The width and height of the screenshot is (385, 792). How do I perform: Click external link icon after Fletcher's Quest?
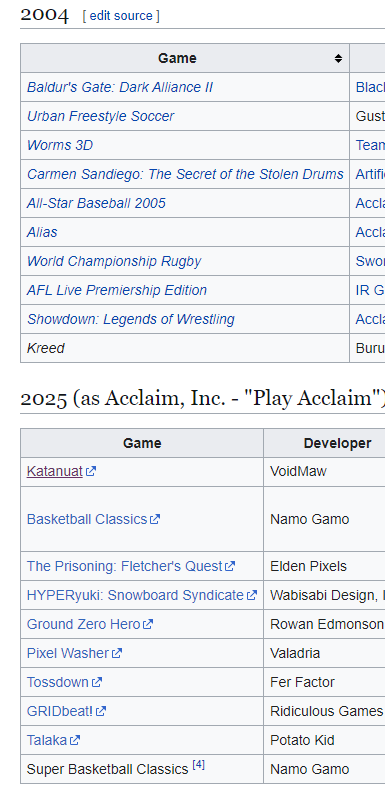pyautogui.click(x=230, y=566)
